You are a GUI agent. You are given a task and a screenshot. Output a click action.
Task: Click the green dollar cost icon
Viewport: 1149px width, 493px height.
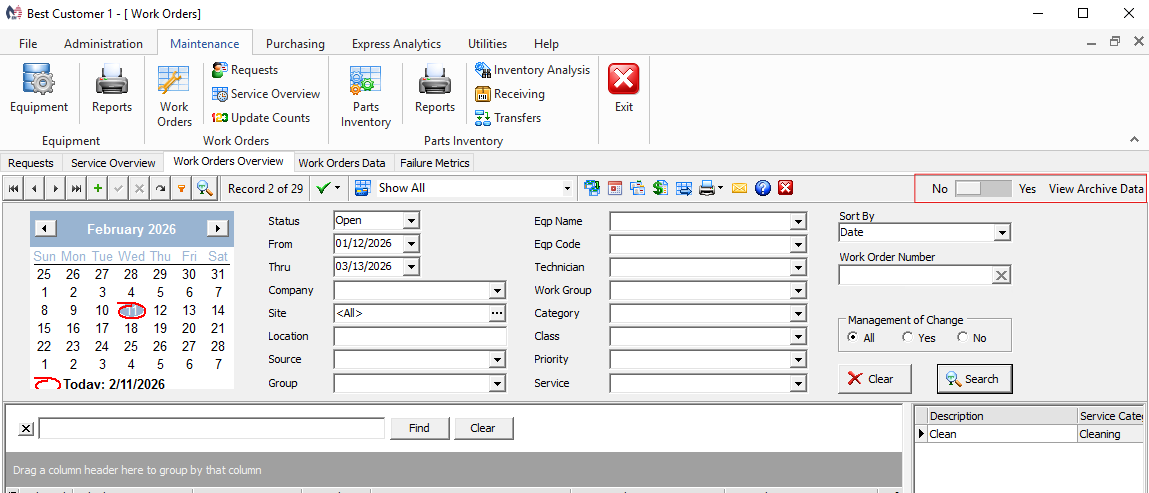660,188
